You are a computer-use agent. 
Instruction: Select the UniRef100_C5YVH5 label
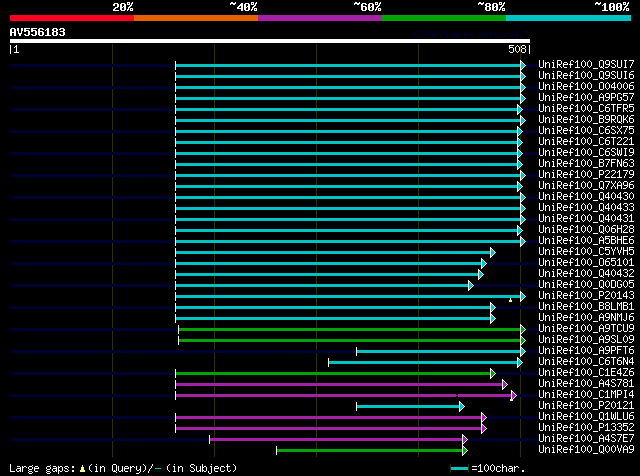click(586, 251)
